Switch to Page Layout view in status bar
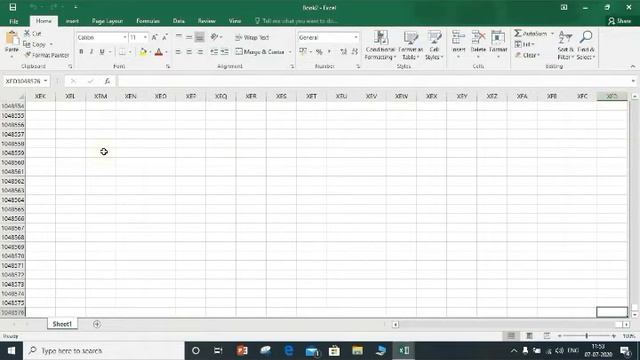This screenshot has width=640, height=360. (529, 336)
